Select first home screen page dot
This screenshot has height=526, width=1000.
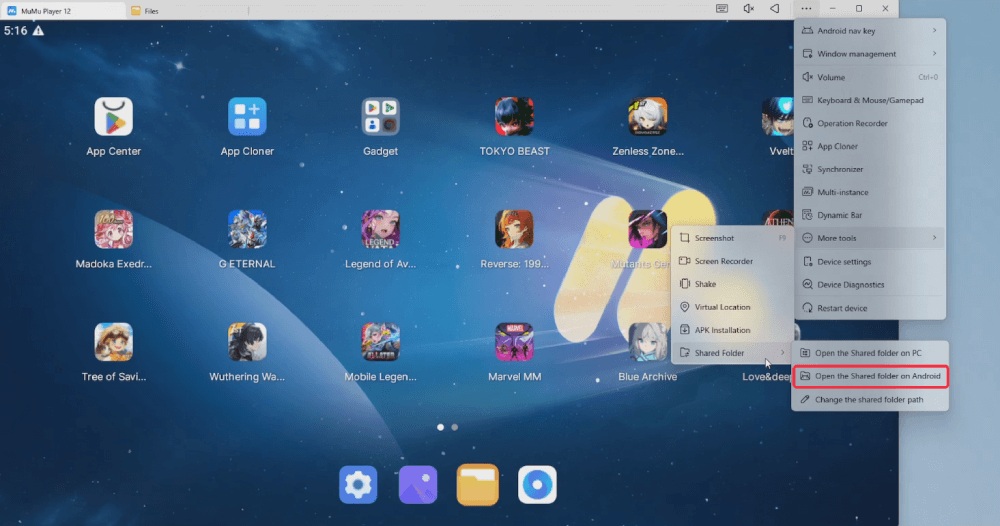(441, 427)
